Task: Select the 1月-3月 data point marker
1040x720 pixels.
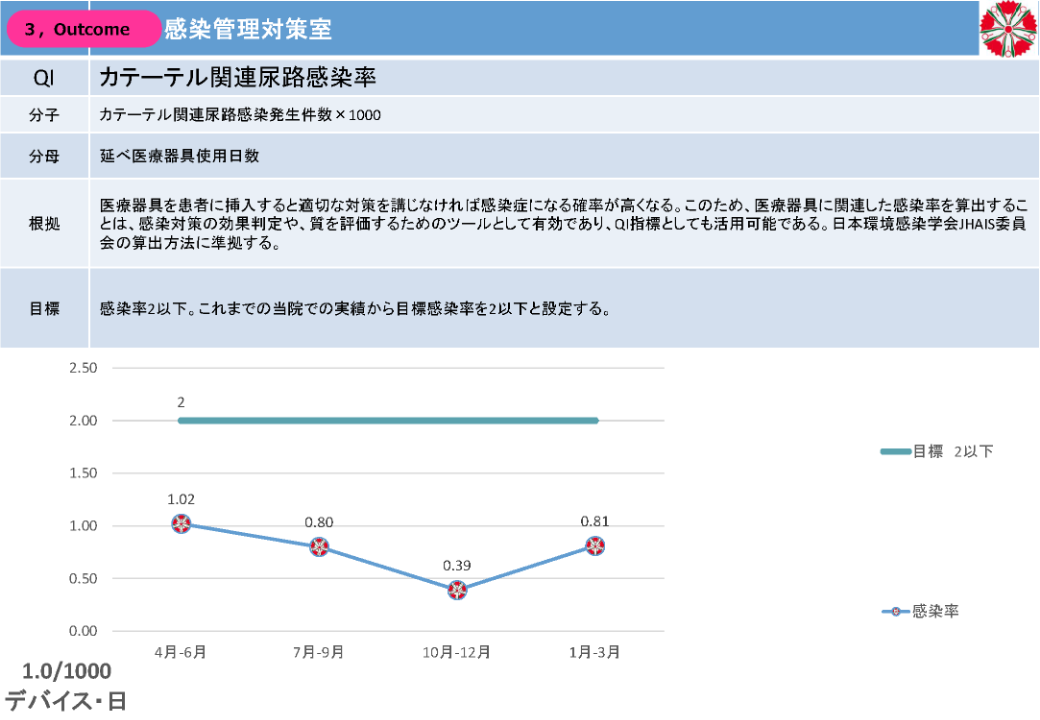Action: [595, 546]
